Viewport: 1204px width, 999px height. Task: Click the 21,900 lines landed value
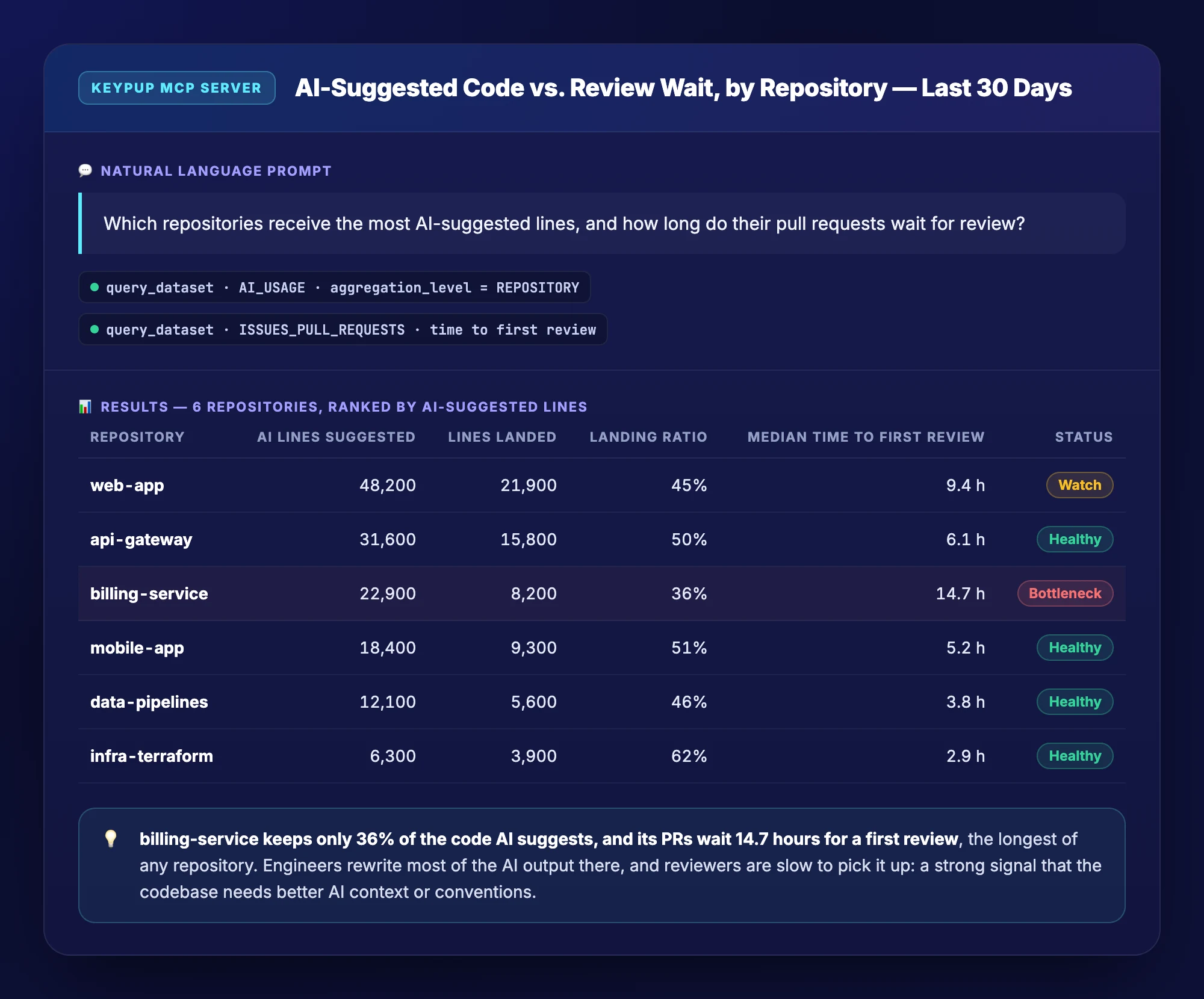(x=529, y=485)
